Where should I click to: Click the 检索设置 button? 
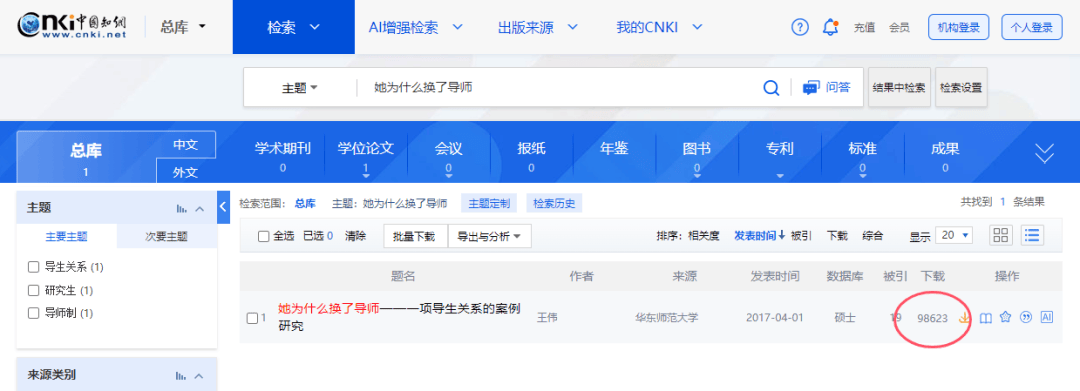(x=961, y=87)
